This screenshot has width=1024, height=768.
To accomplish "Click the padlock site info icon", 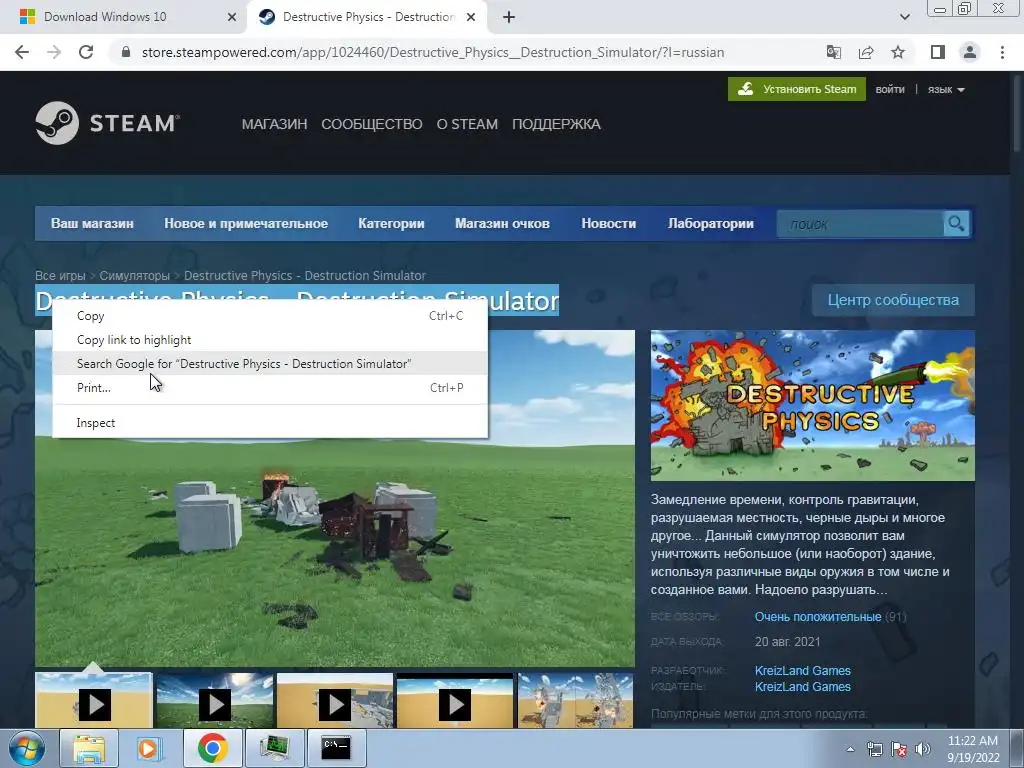I will click(x=126, y=52).
